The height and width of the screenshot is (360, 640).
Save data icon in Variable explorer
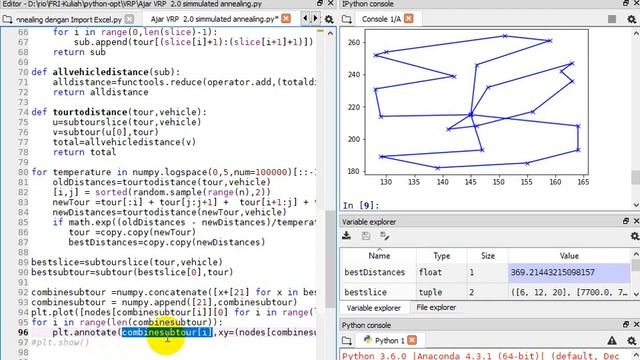pos(366,236)
